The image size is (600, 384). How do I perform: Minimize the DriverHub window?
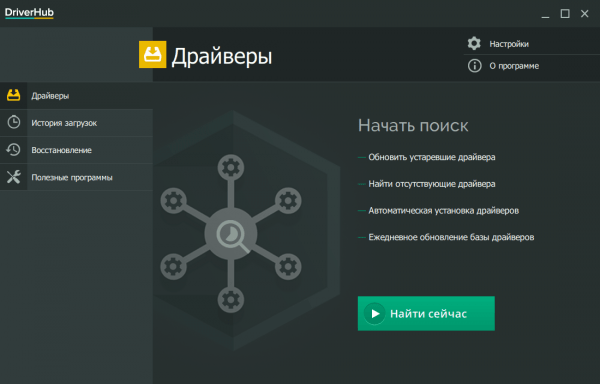tap(545, 14)
